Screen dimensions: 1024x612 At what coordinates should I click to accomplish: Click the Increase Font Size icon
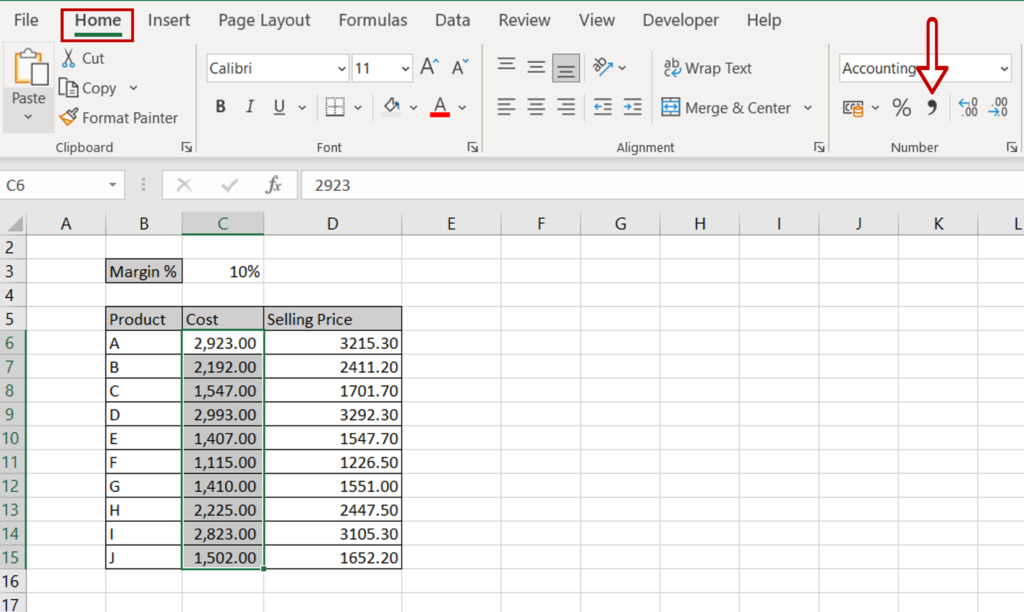(428, 67)
